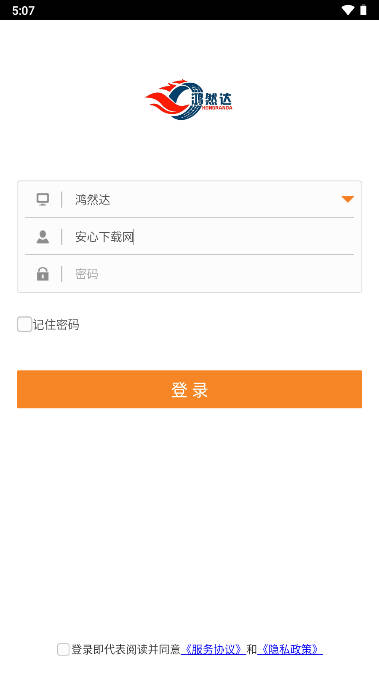Tap the orange 登录 button
This screenshot has height=675, width=379.
click(x=190, y=389)
